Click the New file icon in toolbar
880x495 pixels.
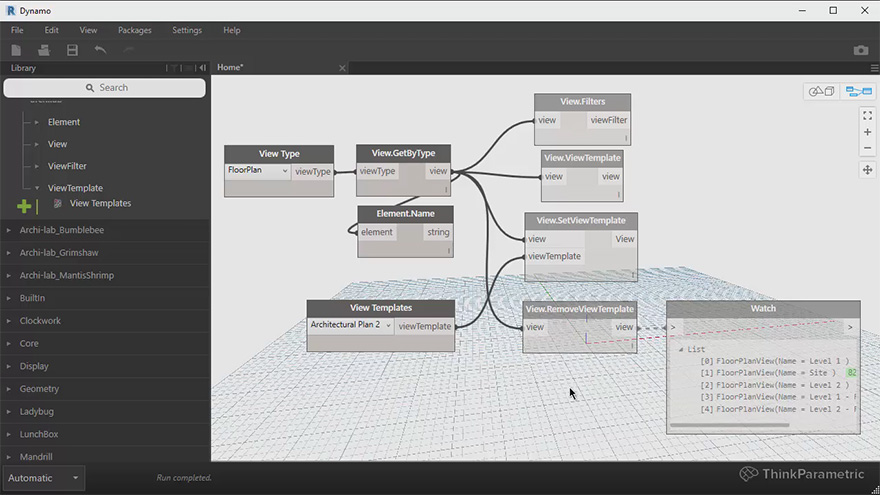click(16, 51)
